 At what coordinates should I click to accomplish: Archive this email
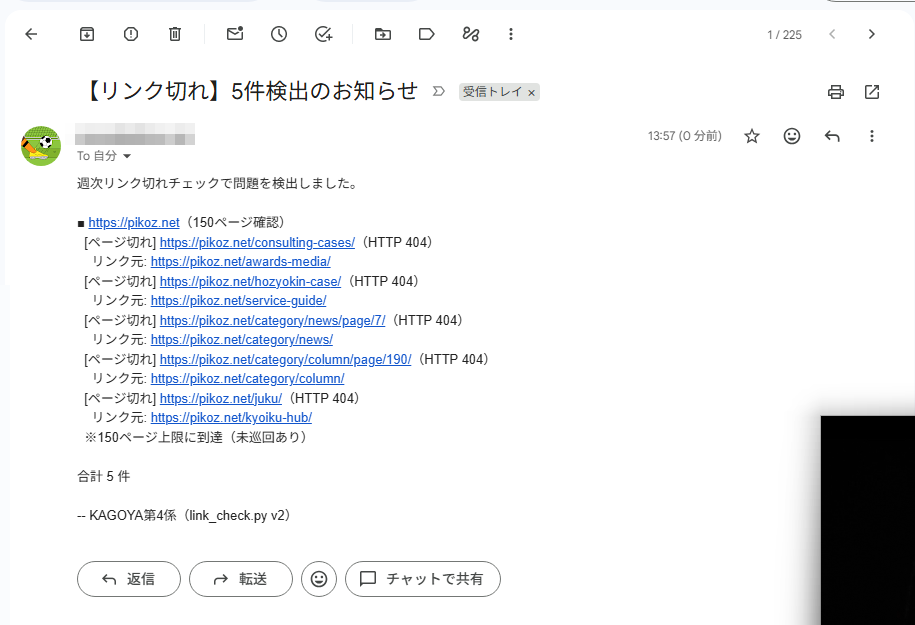coord(87,34)
